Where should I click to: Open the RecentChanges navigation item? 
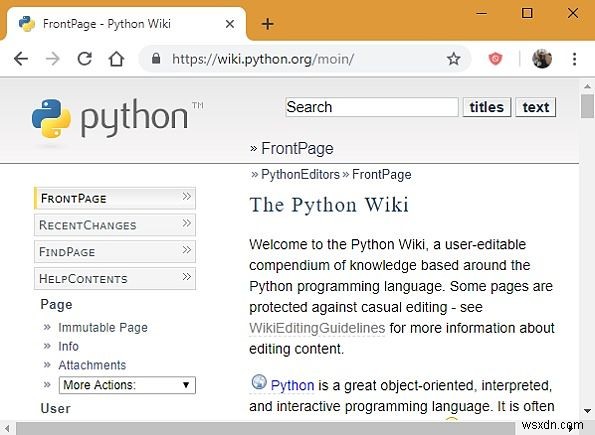(x=115, y=225)
